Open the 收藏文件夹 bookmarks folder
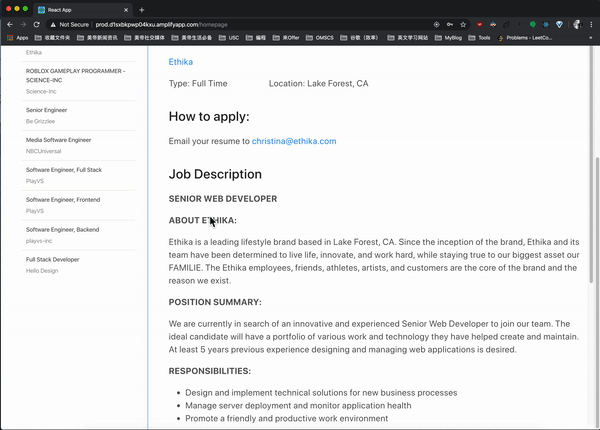Viewport: 600px width, 430px height. [52, 37]
